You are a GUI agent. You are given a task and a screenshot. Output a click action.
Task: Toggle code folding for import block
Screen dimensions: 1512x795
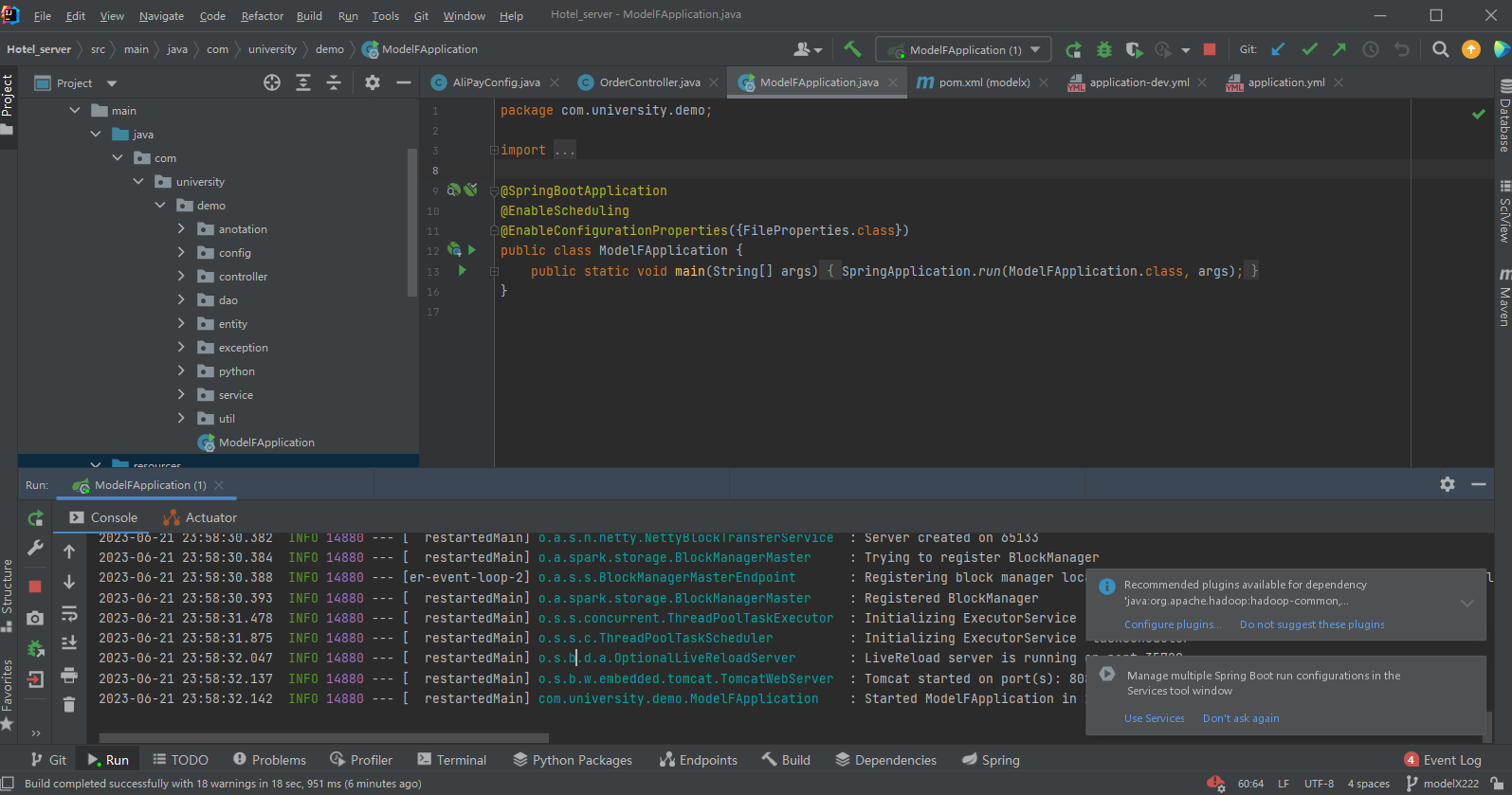494,151
